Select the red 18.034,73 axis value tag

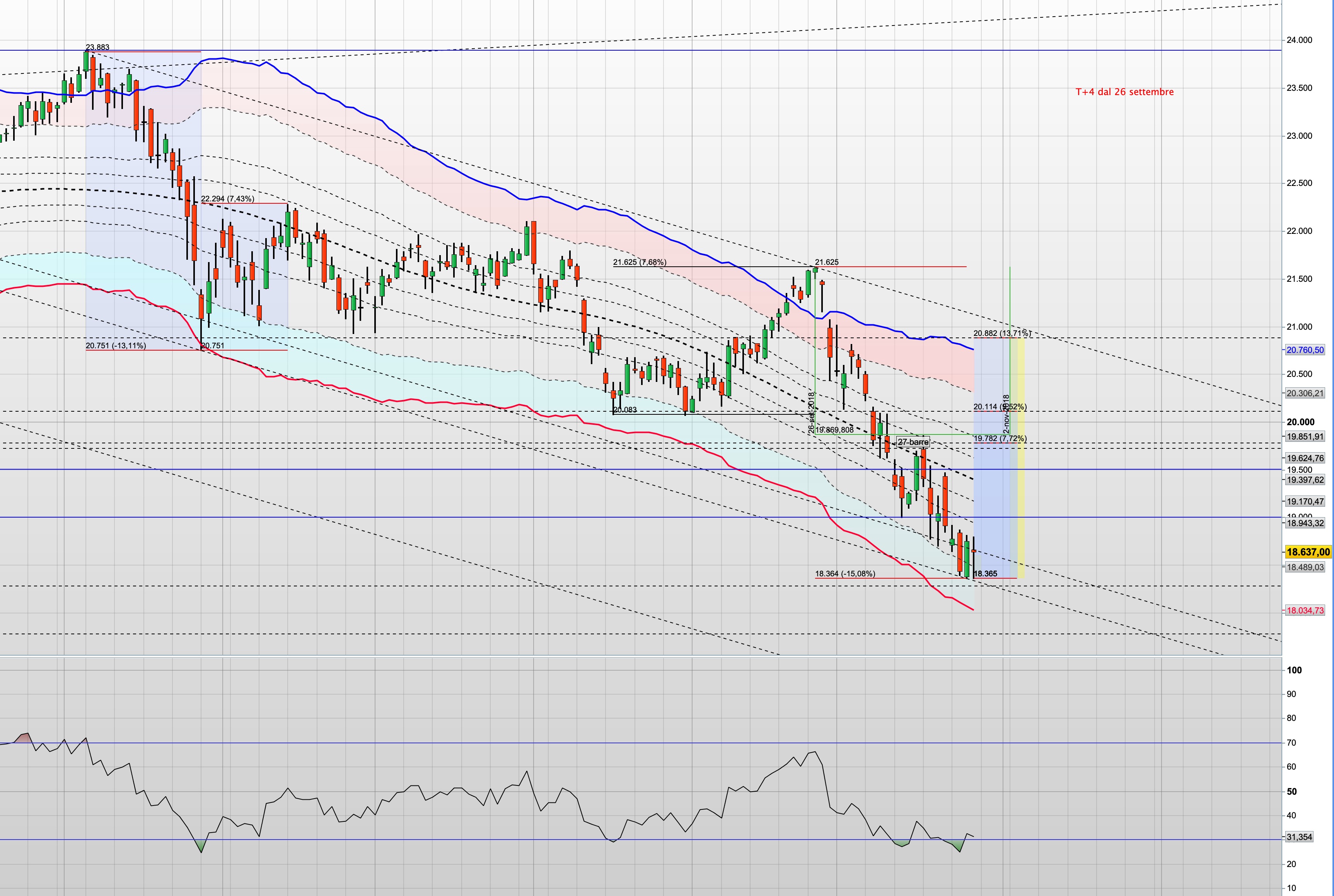[x=1305, y=610]
